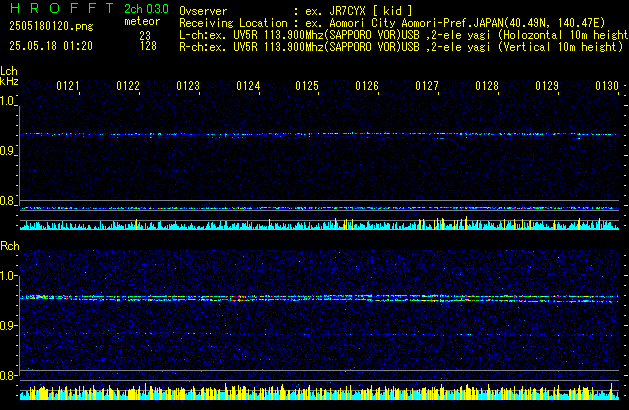Click the R-ch UV5R description line
The height and width of the screenshot is (410, 629).
(401, 47)
